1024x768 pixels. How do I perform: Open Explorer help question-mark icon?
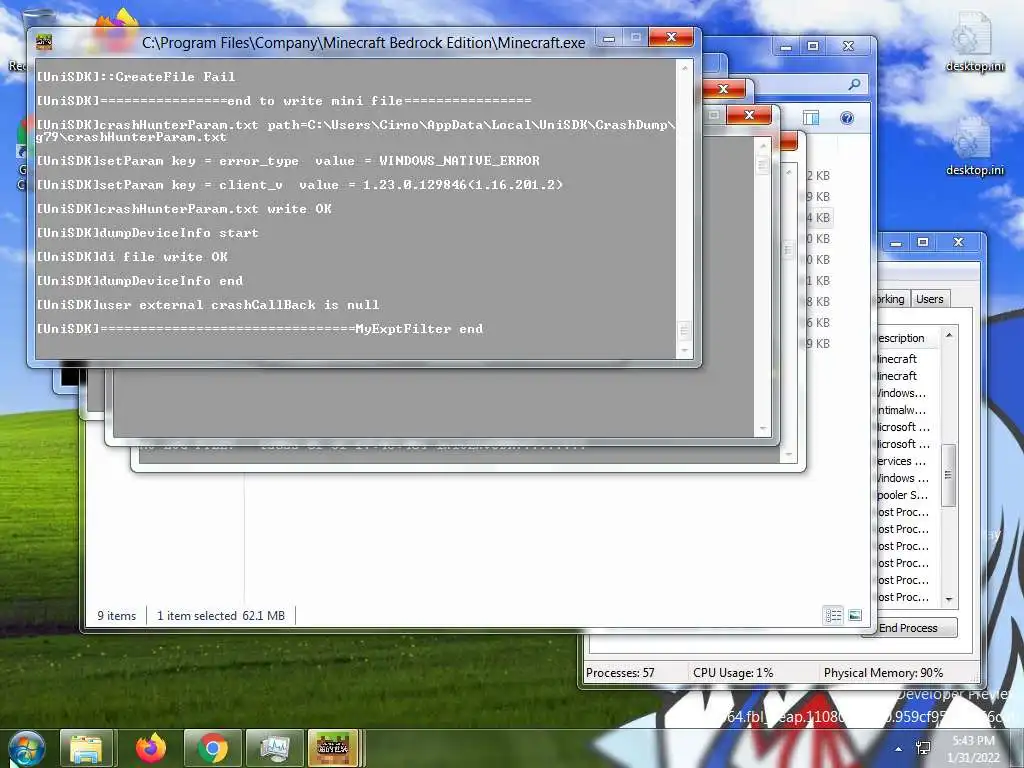[846, 118]
